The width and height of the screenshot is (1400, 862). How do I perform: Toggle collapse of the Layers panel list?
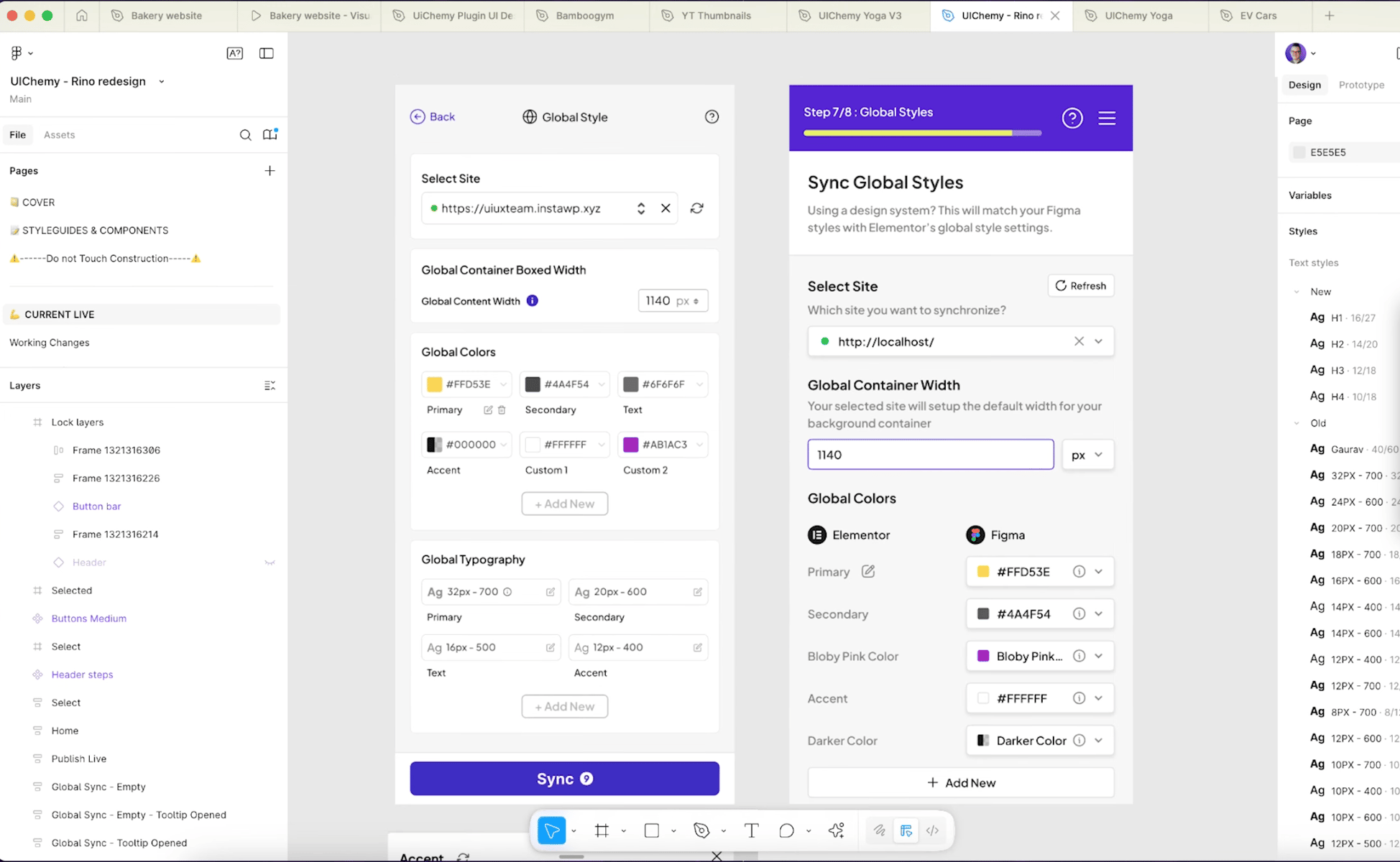(x=270, y=385)
